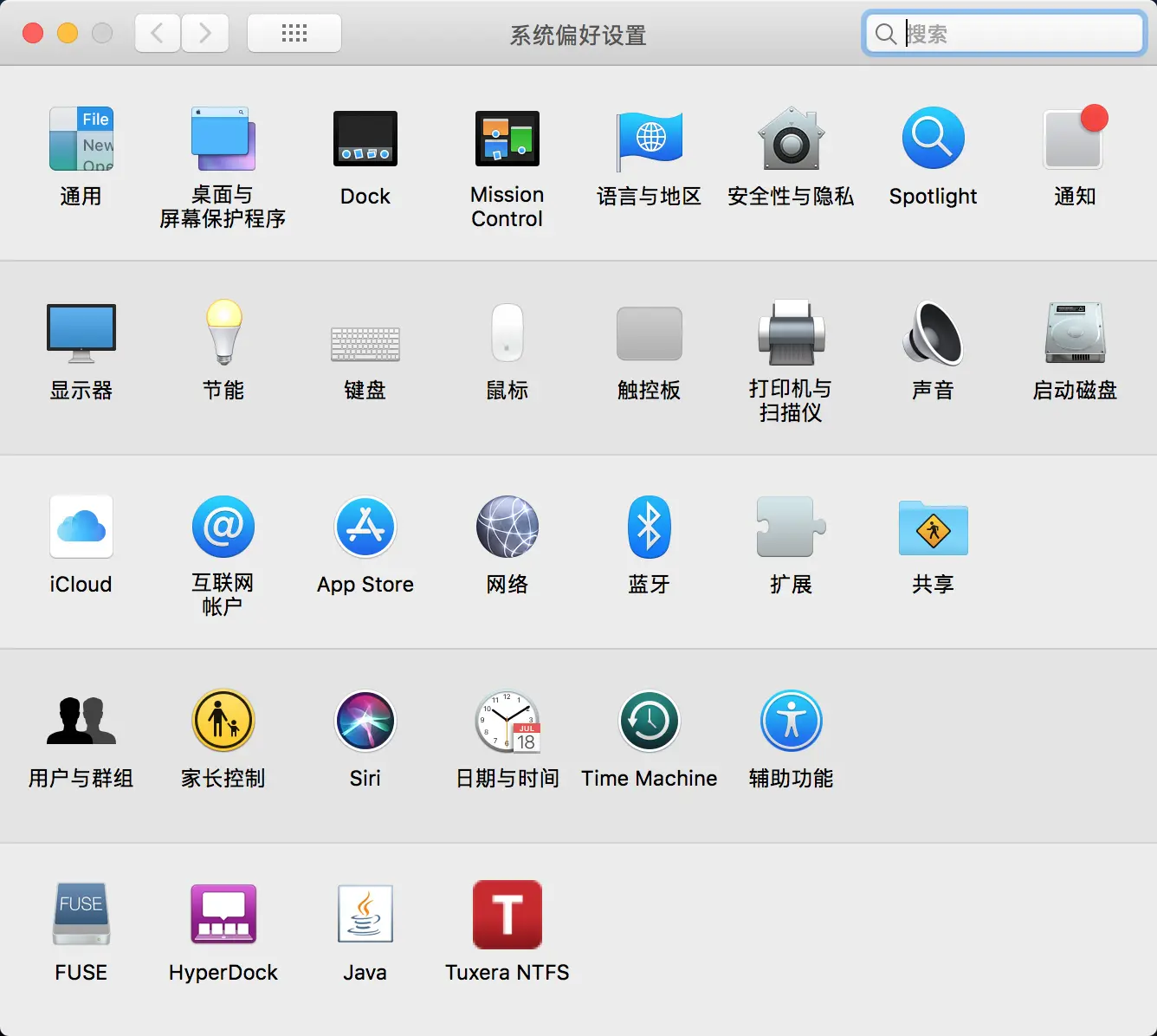The image size is (1157, 1036).
Task: Open 声音 speaker icon
Action: [934, 333]
